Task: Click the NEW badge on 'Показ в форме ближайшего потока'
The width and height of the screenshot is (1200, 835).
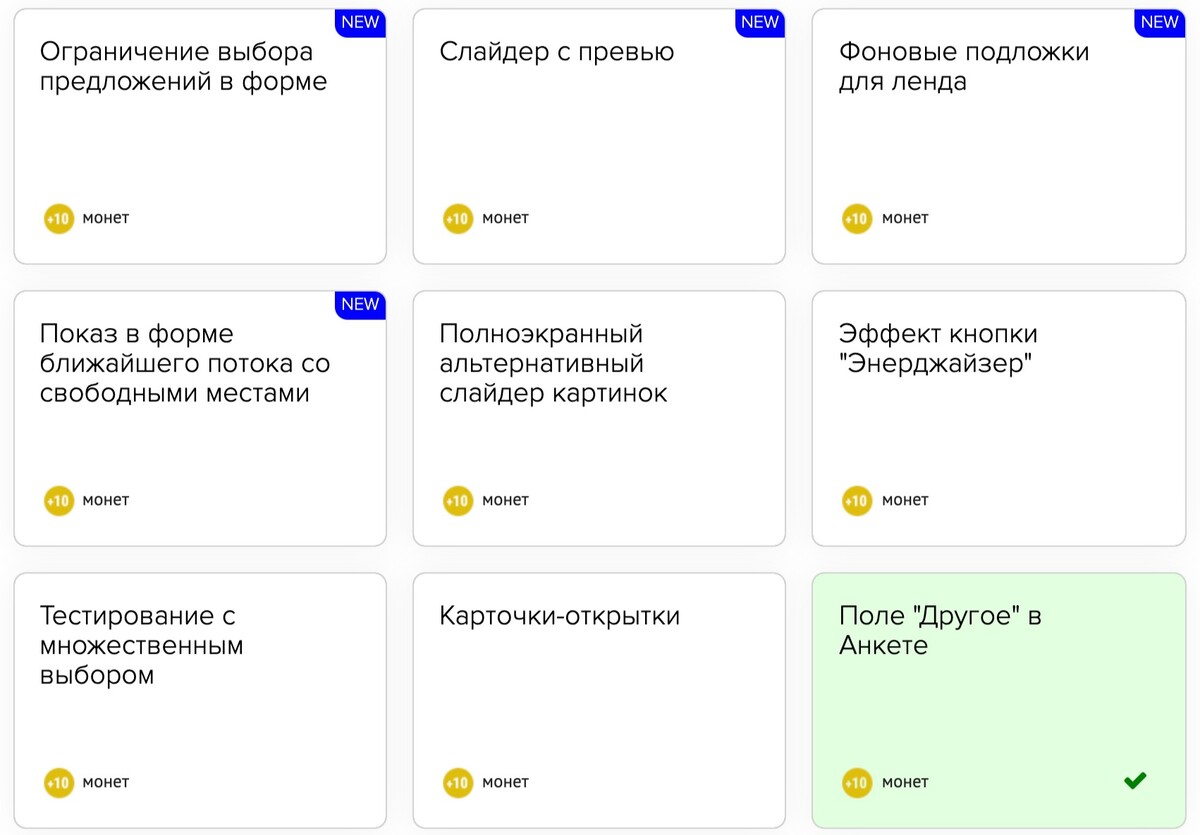Action: (361, 305)
